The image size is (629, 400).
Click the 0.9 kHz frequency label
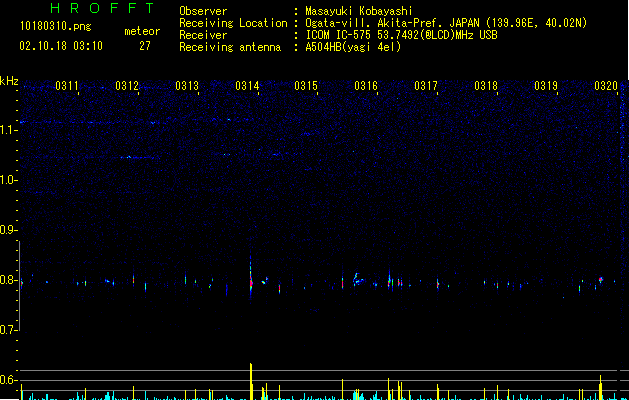click(9, 230)
